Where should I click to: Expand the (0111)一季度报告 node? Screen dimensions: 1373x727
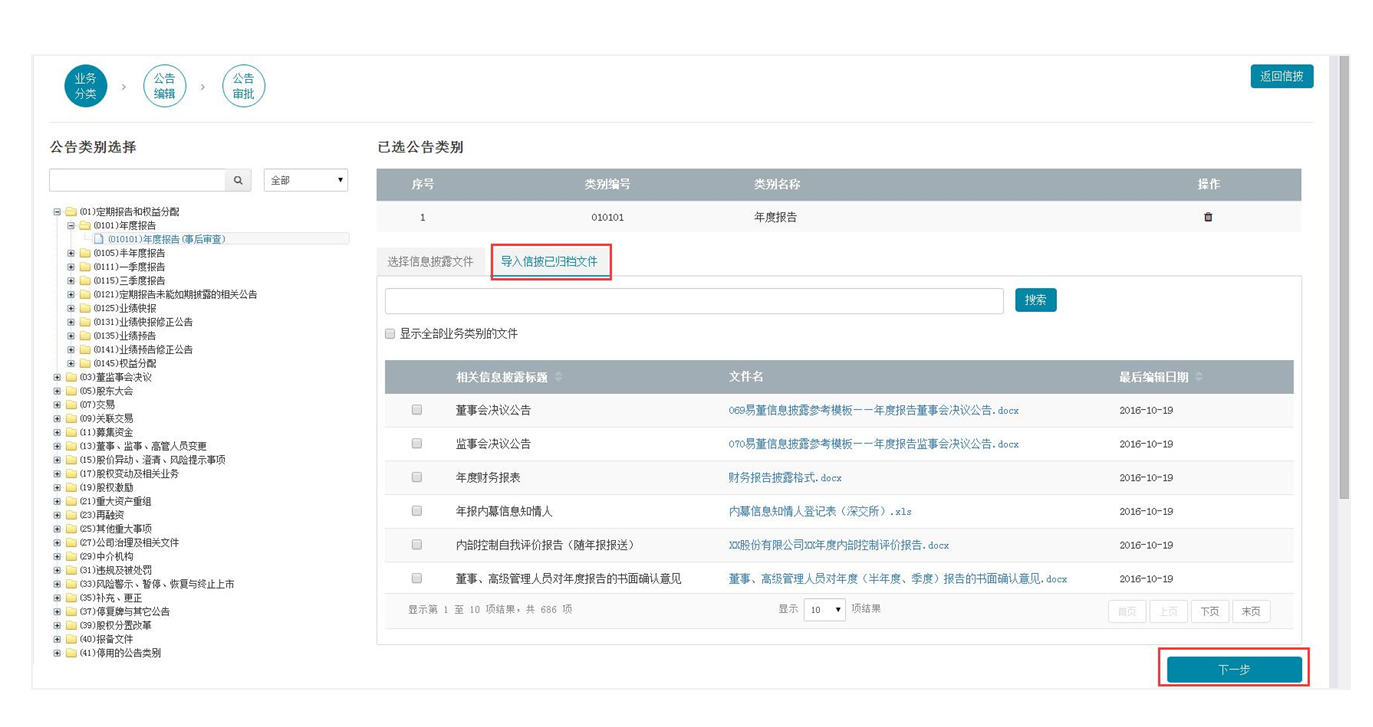pos(71,267)
